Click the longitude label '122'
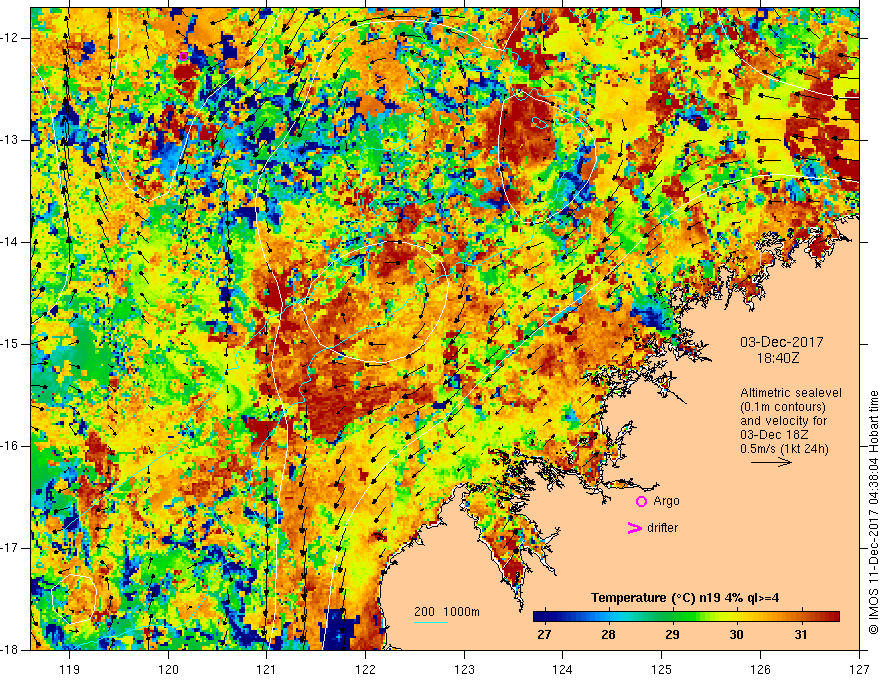This screenshot has width=880, height=680. pos(365,669)
